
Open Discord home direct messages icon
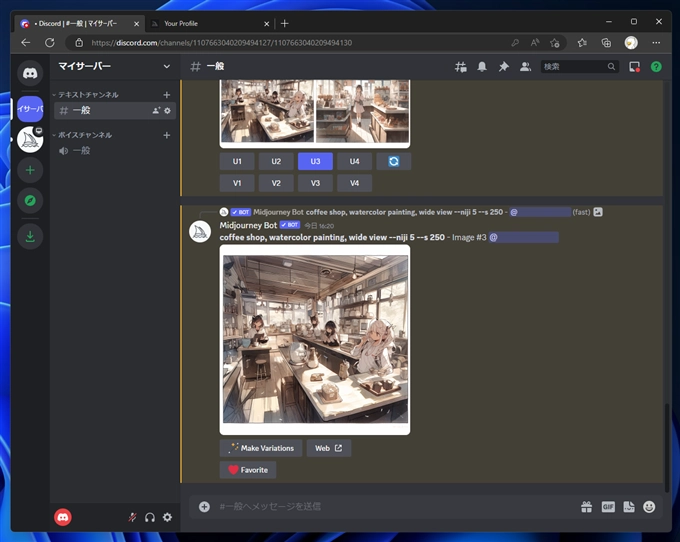coord(30,73)
